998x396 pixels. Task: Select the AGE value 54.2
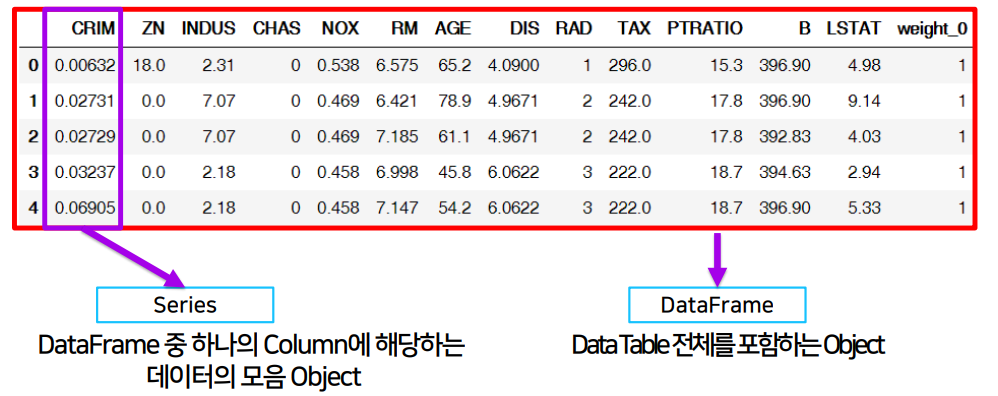(454, 208)
